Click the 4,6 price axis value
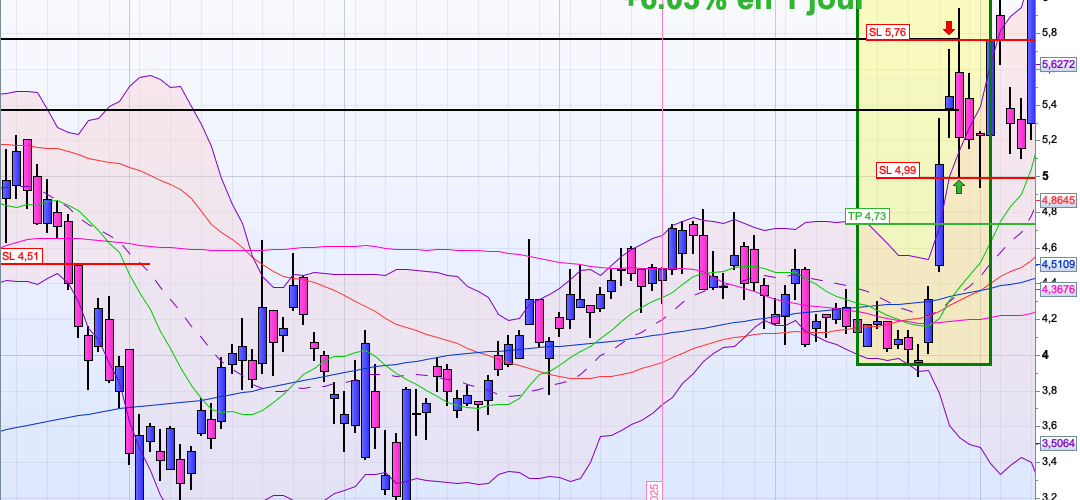1080x500 pixels. 1050,247
